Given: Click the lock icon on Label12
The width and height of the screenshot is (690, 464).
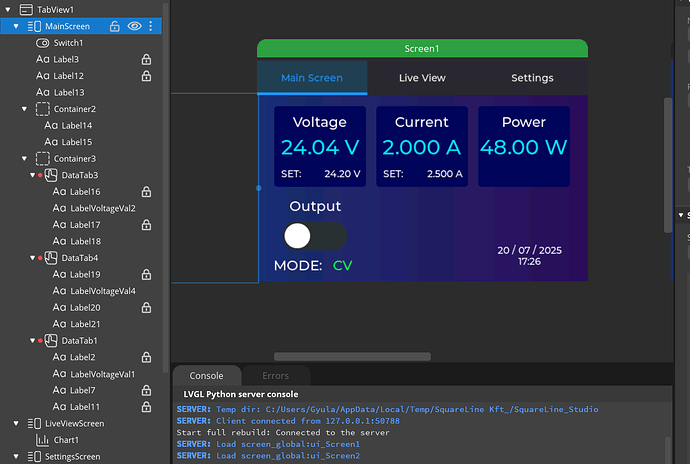Looking at the screenshot, I should pyautogui.click(x=147, y=76).
